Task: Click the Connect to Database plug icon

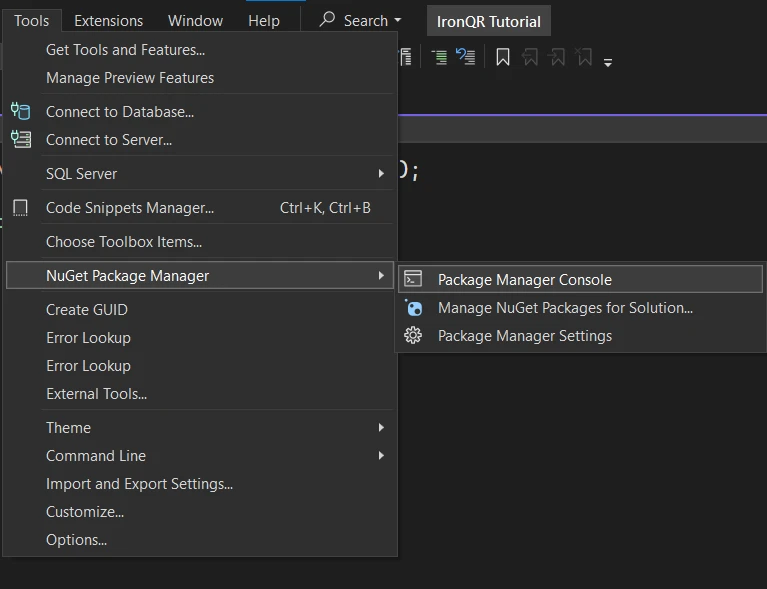Action: (x=20, y=111)
